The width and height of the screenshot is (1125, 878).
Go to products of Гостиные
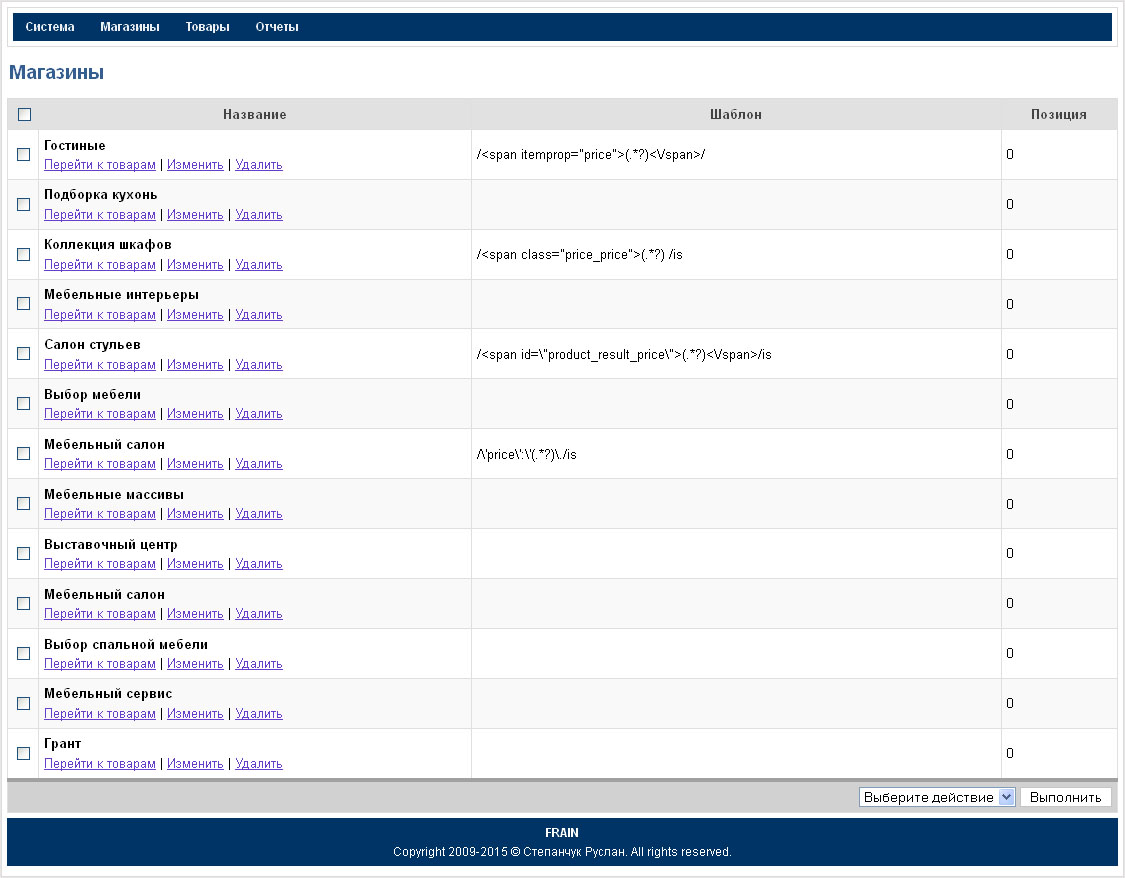coord(100,165)
